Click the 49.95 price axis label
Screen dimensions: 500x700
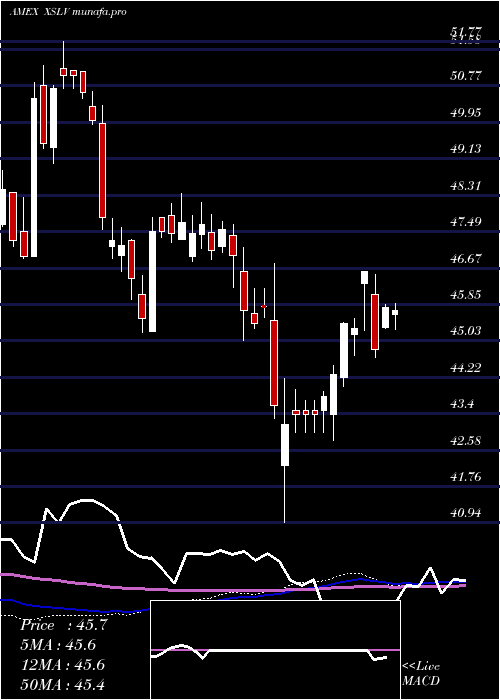(x=466, y=112)
